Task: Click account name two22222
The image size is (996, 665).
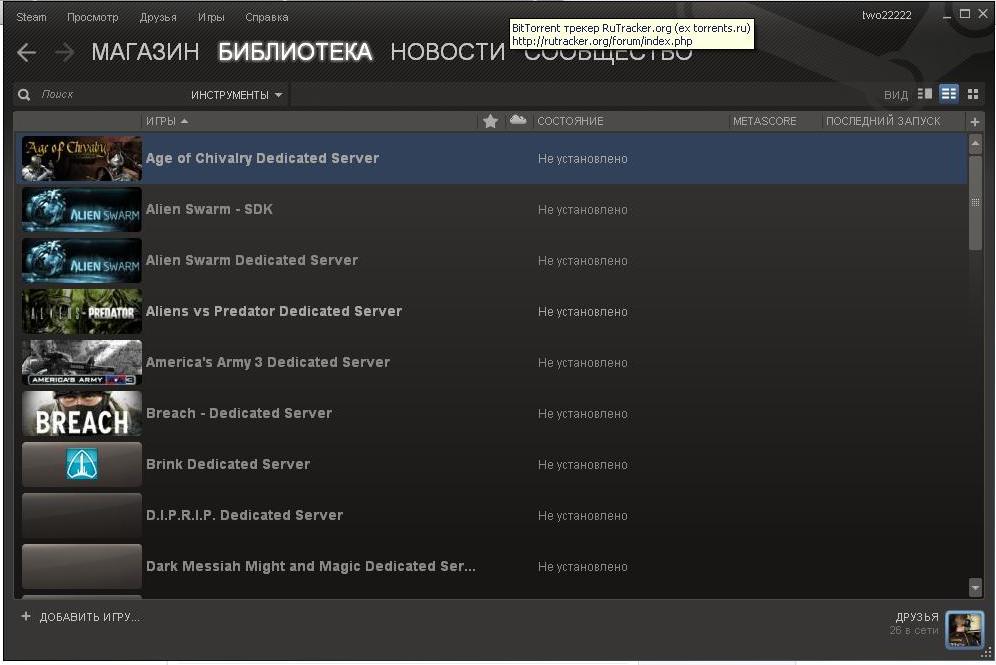Action: [x=886, y=15]
